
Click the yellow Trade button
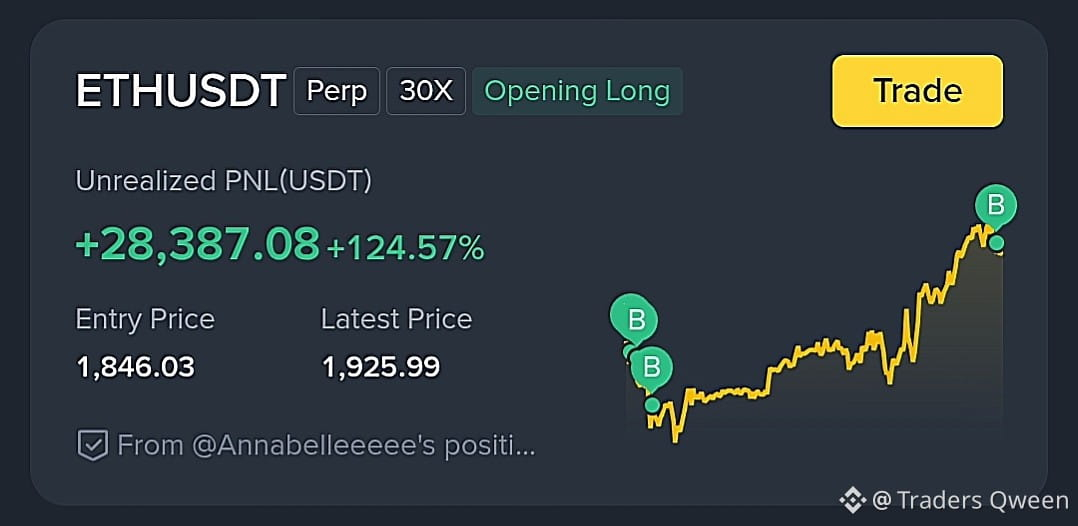[x=917, y=91]
